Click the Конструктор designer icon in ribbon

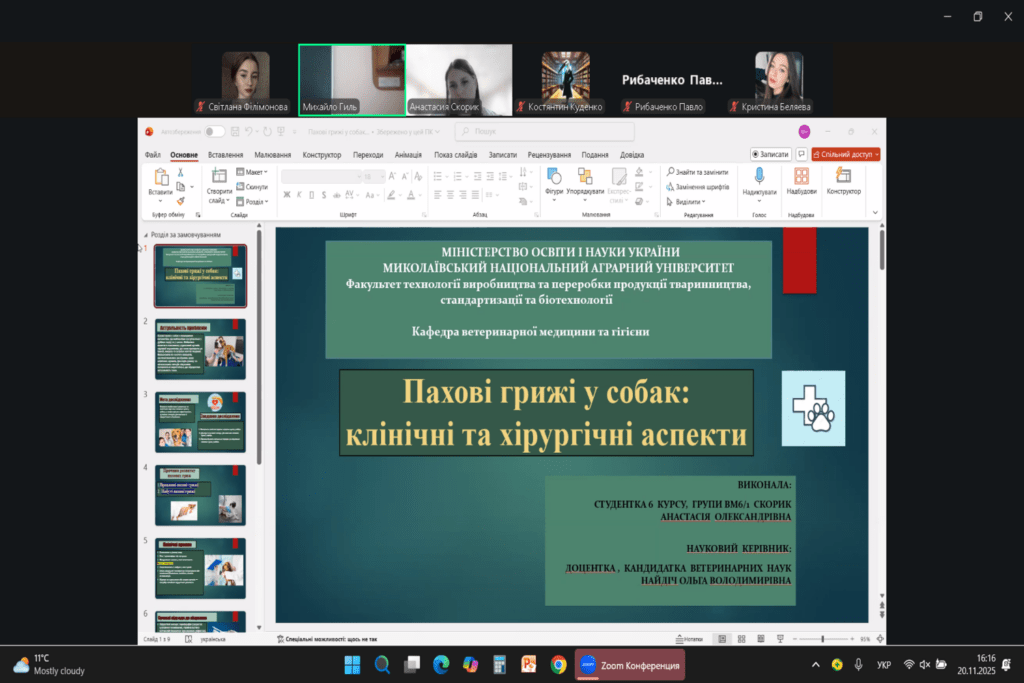[x=843, y=176]
